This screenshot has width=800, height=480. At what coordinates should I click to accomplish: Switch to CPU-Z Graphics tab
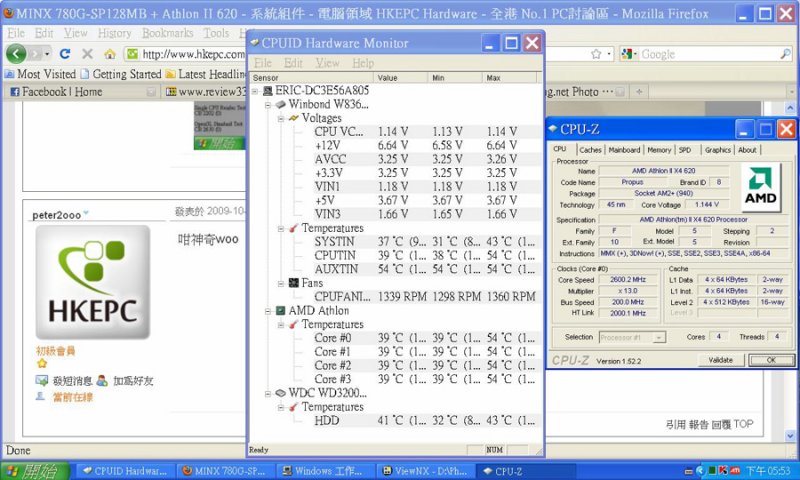(x=718, y=150)
